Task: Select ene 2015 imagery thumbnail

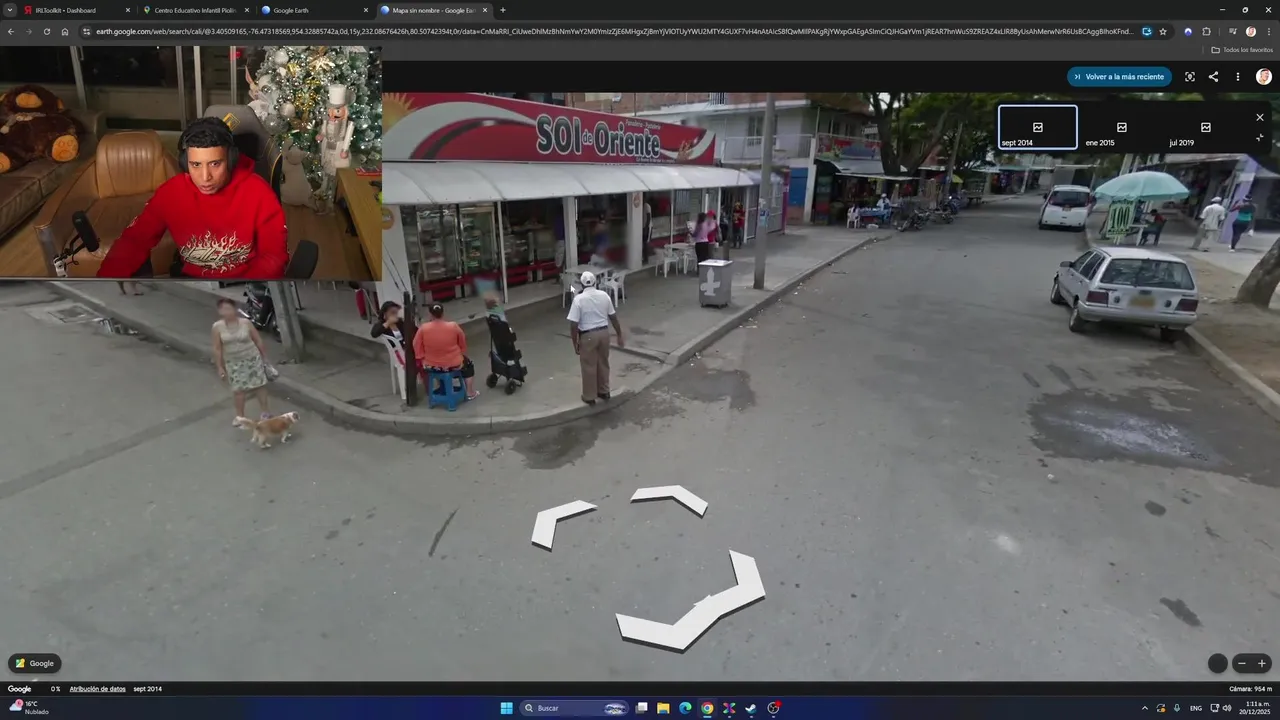Action: [x=1121, y=128]
